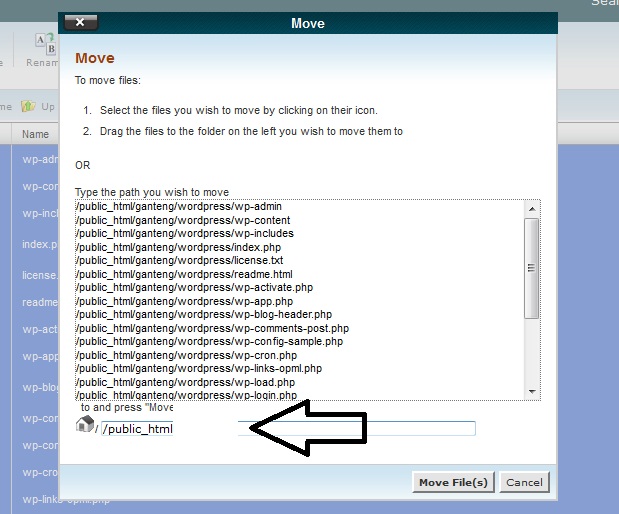
Task: Click the scroll down arrow of file list
Action: (532, 392)
